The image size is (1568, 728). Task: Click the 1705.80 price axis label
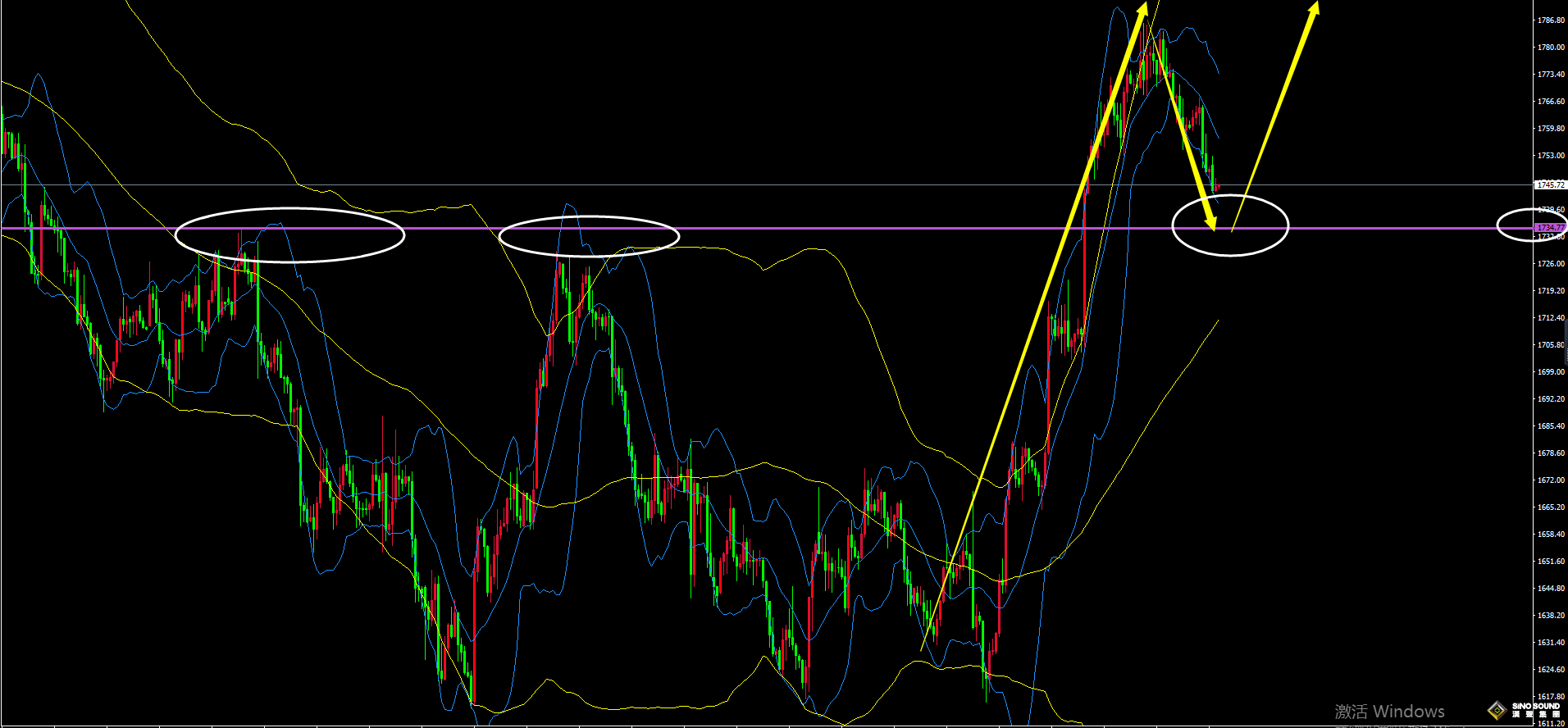(1551, 344)
